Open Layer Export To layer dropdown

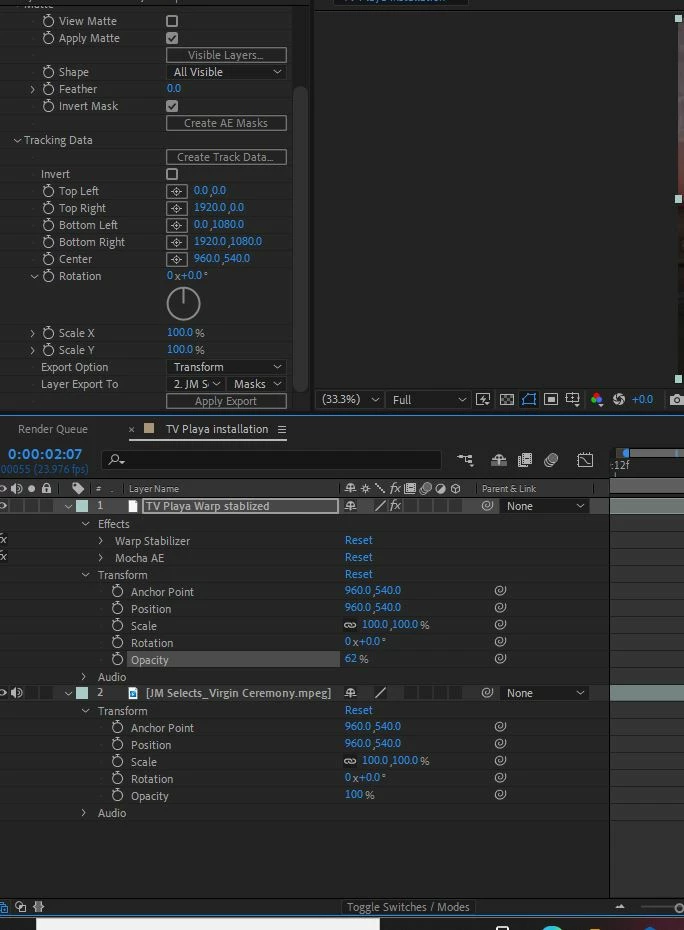(x=195, y=384)
